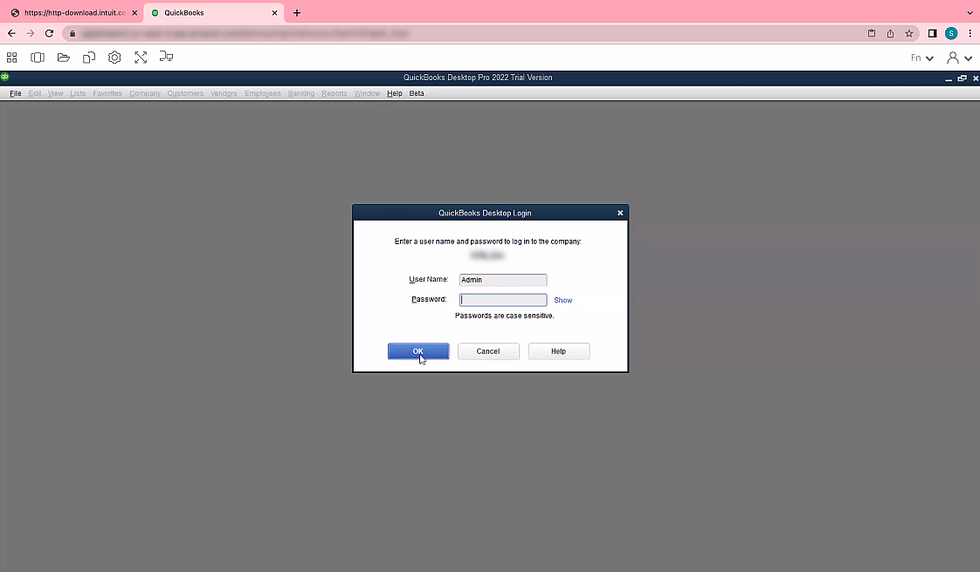Click the fullscreen expand arrows icon

(141, 58)
